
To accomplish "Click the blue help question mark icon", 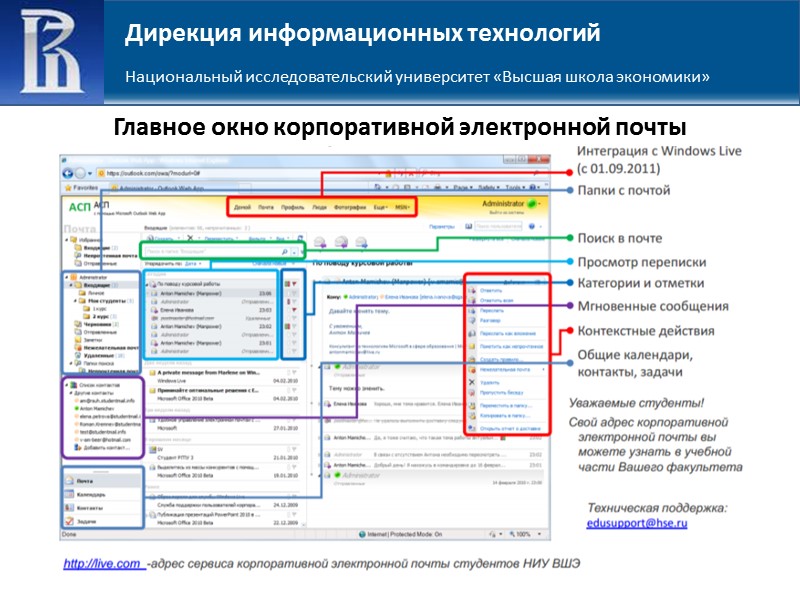I will pyautogui.click(x=532, y=226).
